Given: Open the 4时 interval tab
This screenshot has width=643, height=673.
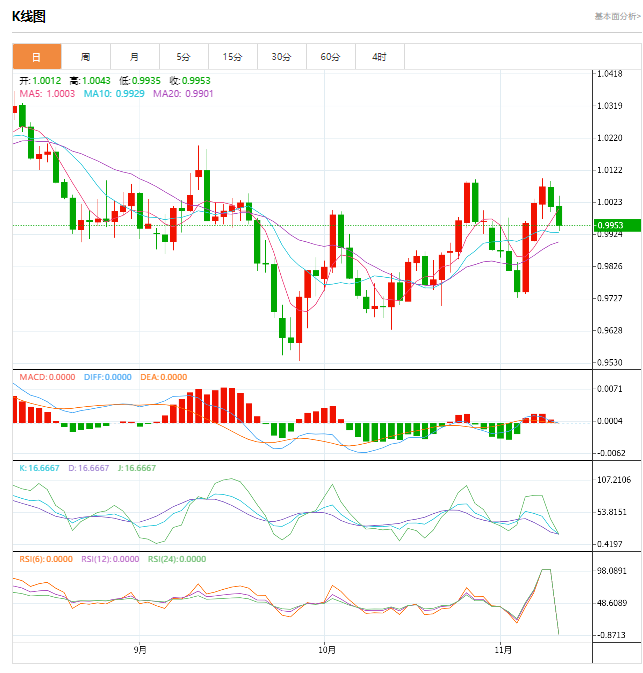Looking at the screenshot, I should 379,57.
